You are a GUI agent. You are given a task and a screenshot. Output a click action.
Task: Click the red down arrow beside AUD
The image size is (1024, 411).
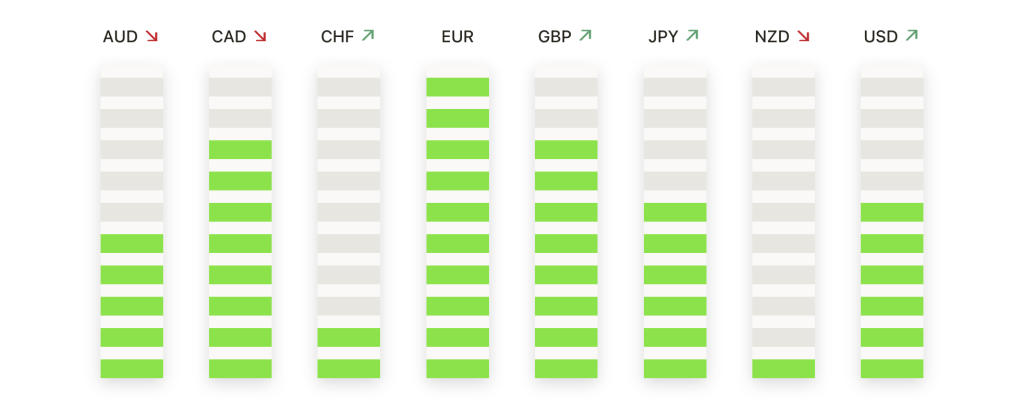coord(152,37)
